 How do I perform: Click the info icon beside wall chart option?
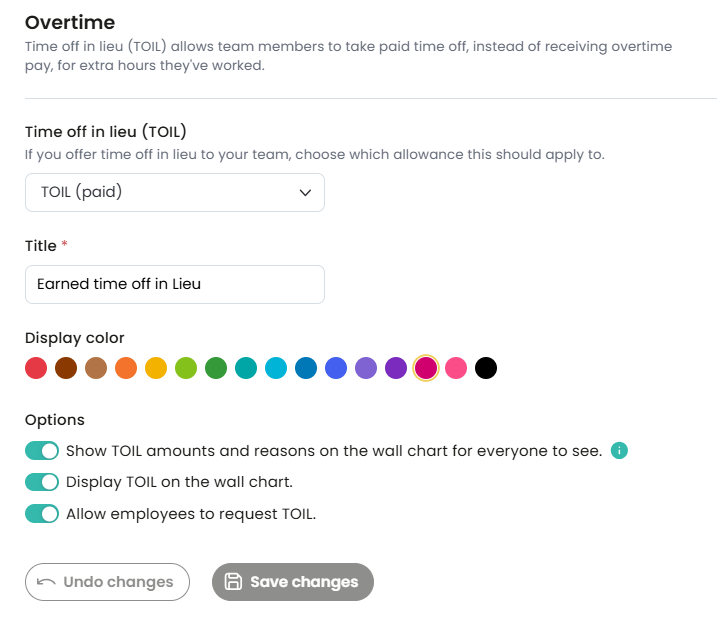[x=619, y=450]
